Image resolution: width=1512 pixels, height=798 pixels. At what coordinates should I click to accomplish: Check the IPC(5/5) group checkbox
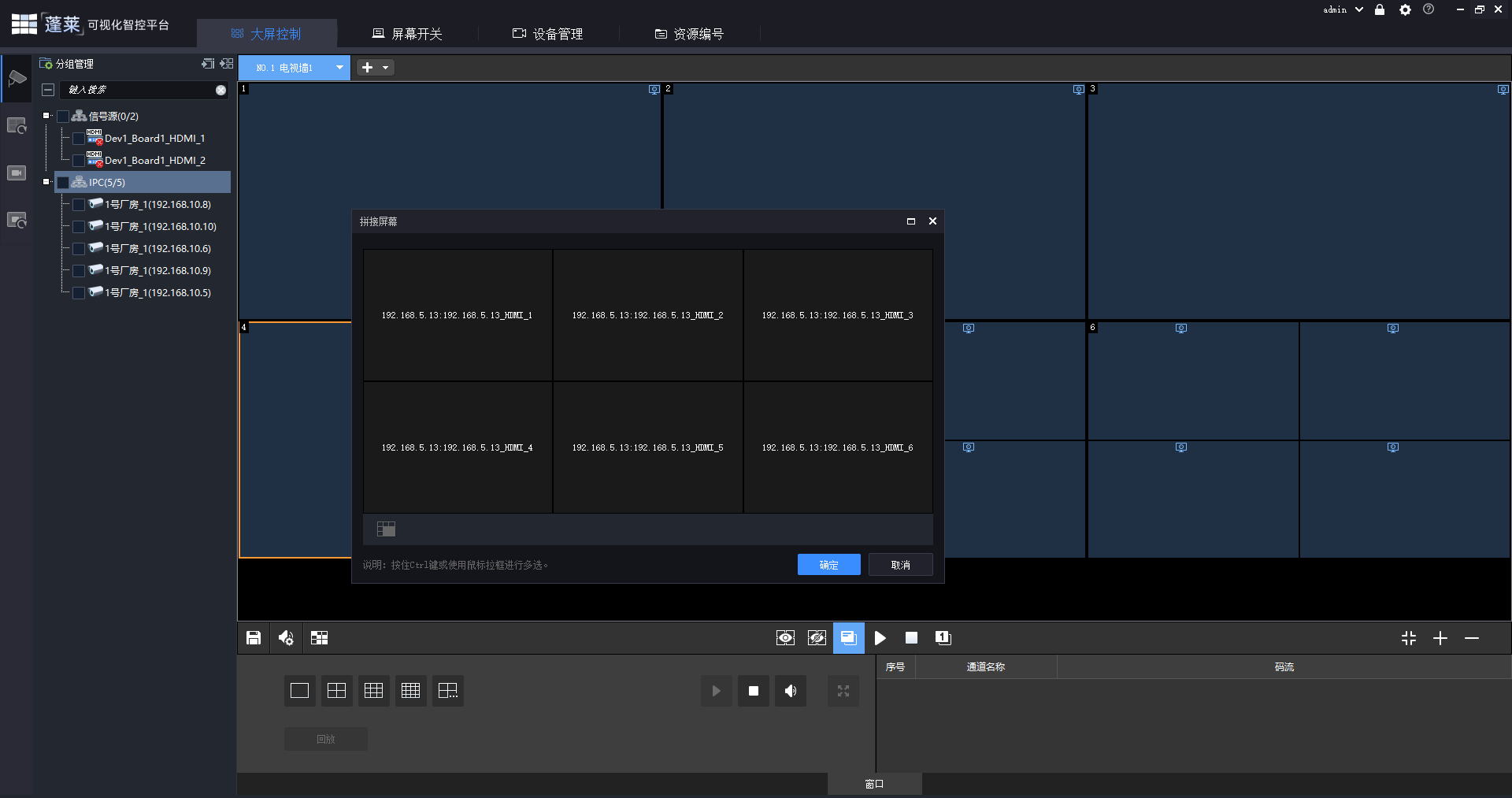point(63,183)
